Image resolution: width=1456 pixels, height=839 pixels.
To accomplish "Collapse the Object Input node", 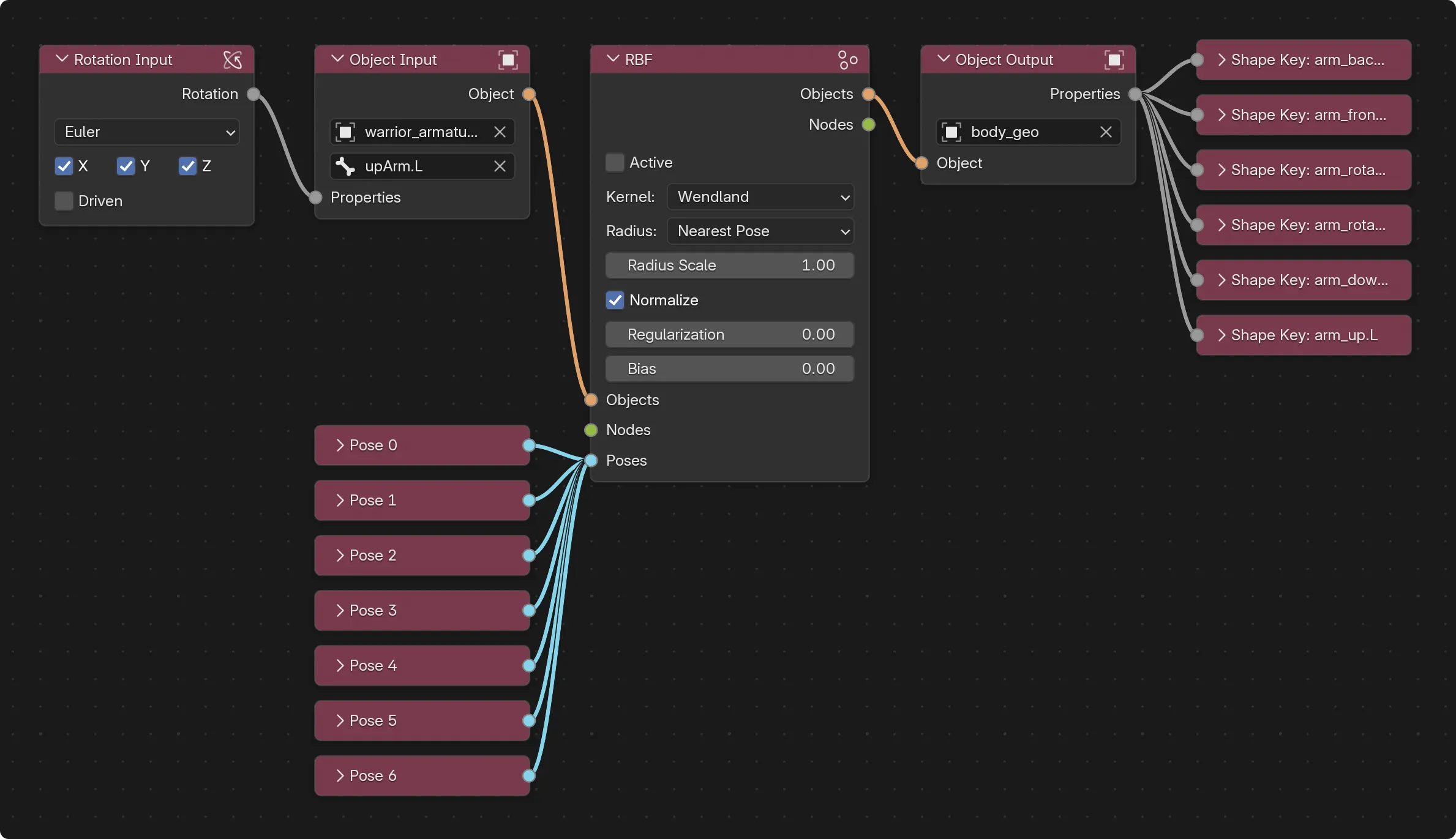I will tap(337, 59).
